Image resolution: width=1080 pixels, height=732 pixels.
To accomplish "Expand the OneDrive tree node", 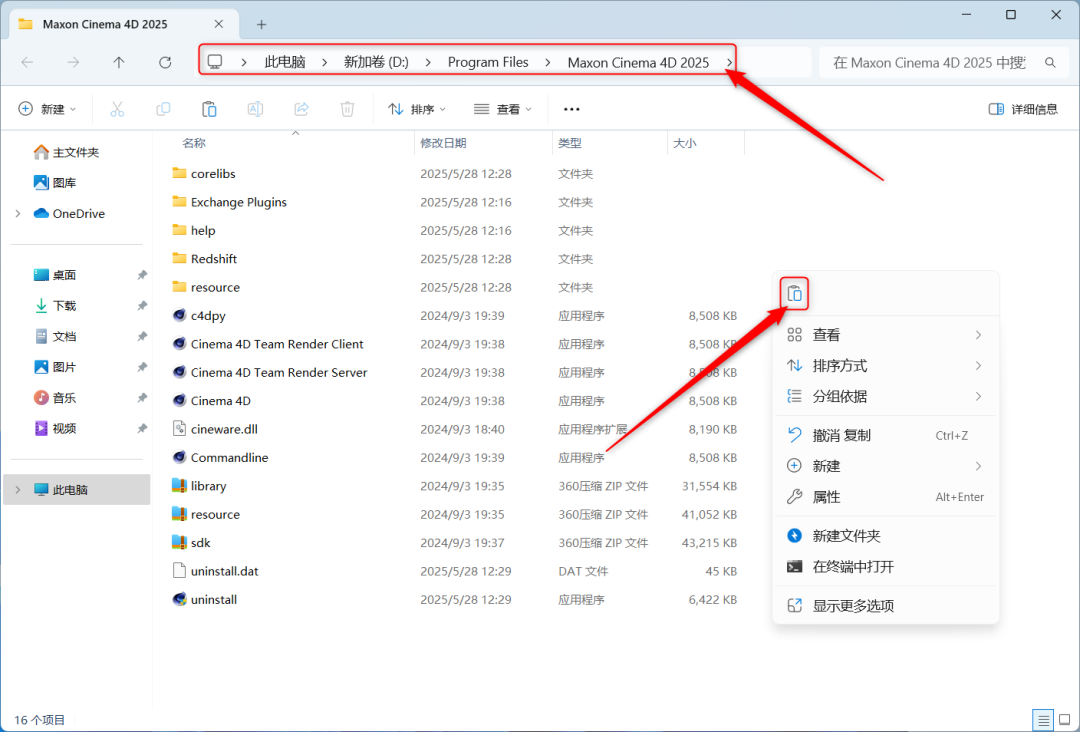I will 18,214.
